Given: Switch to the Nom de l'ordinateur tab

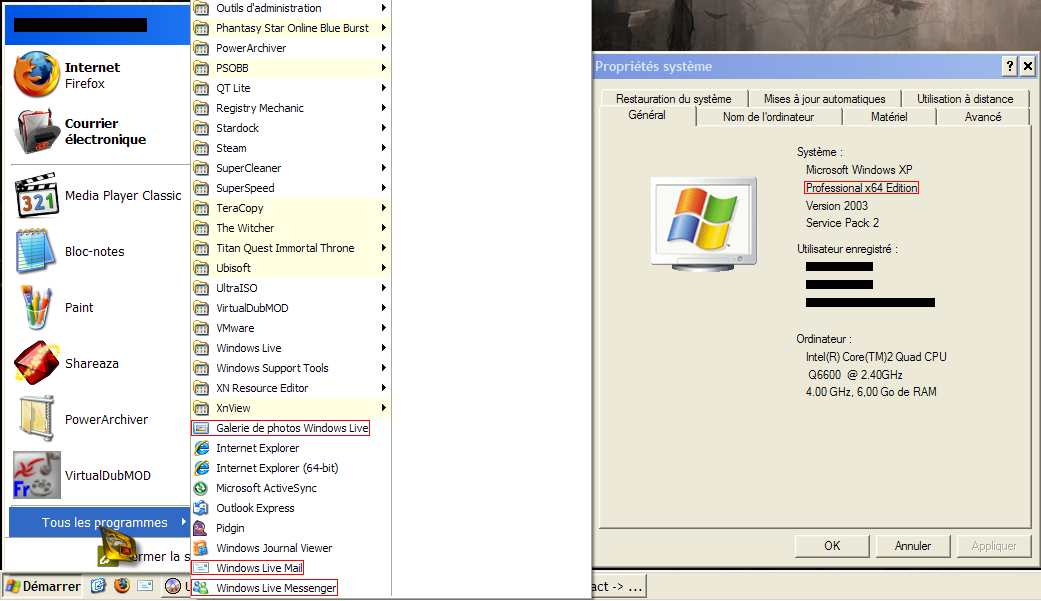Looking at the screenshot, I should 769,117.
